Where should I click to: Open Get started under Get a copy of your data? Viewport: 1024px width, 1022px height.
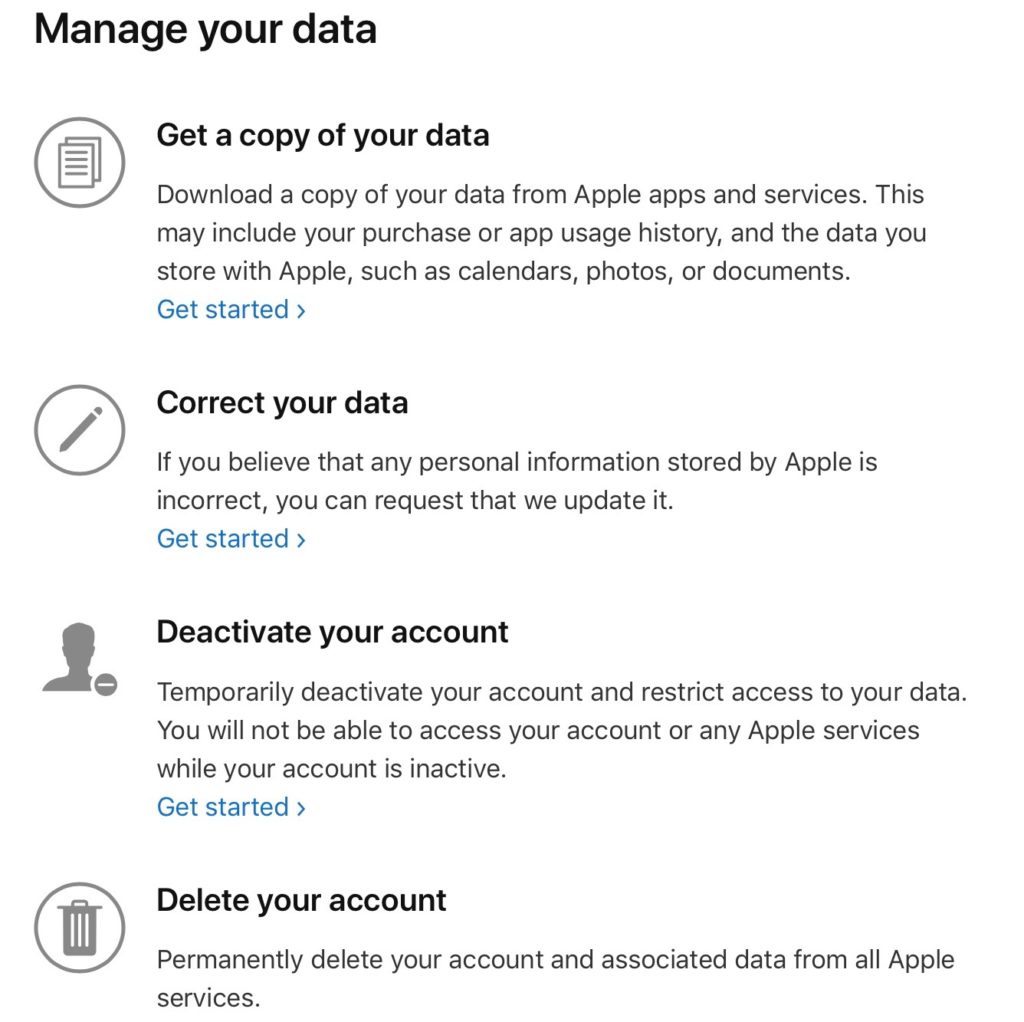tap(223, 310)
